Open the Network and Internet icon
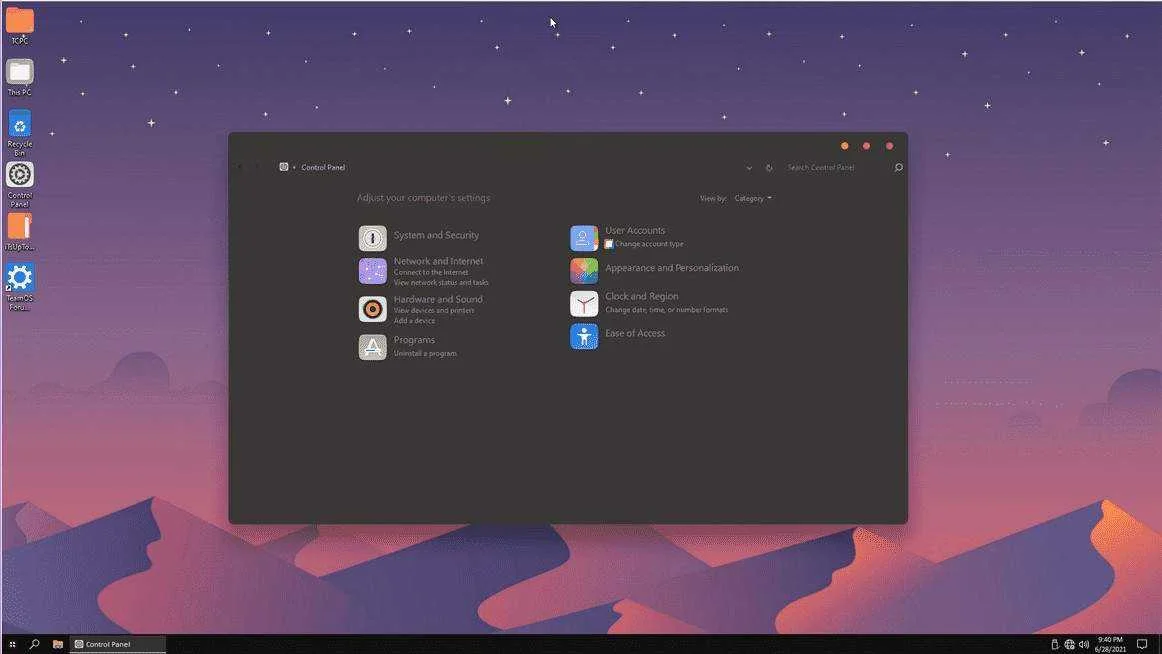 click(373, 271)
